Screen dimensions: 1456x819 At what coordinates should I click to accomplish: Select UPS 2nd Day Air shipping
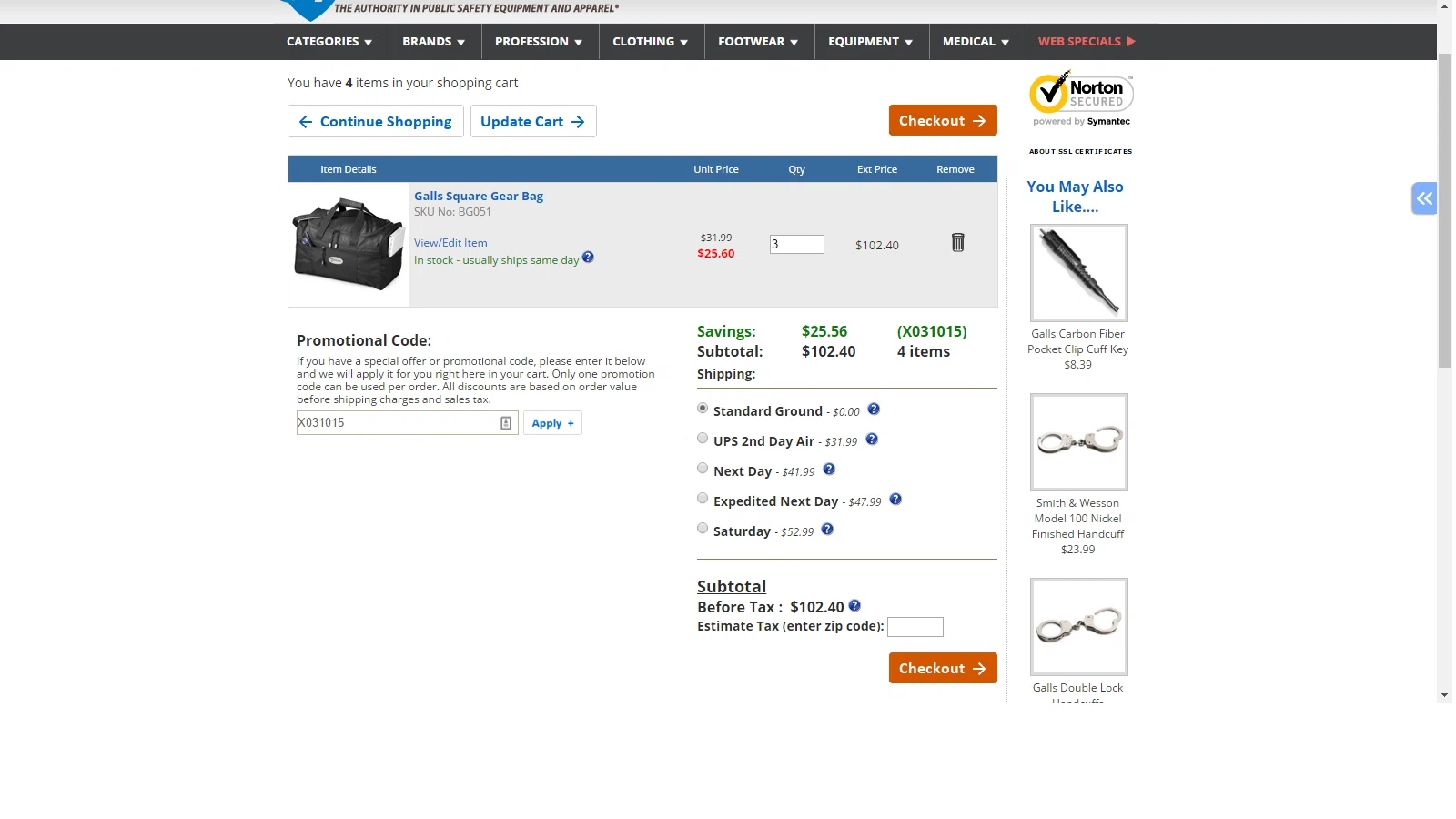point(703,439)
